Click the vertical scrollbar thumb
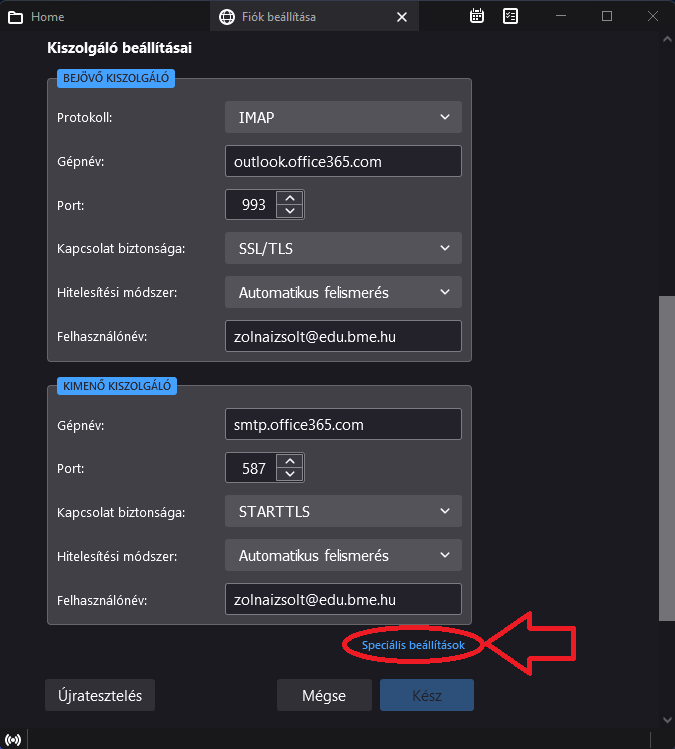Viewport: 675px width, 749px height. (666, 459)
